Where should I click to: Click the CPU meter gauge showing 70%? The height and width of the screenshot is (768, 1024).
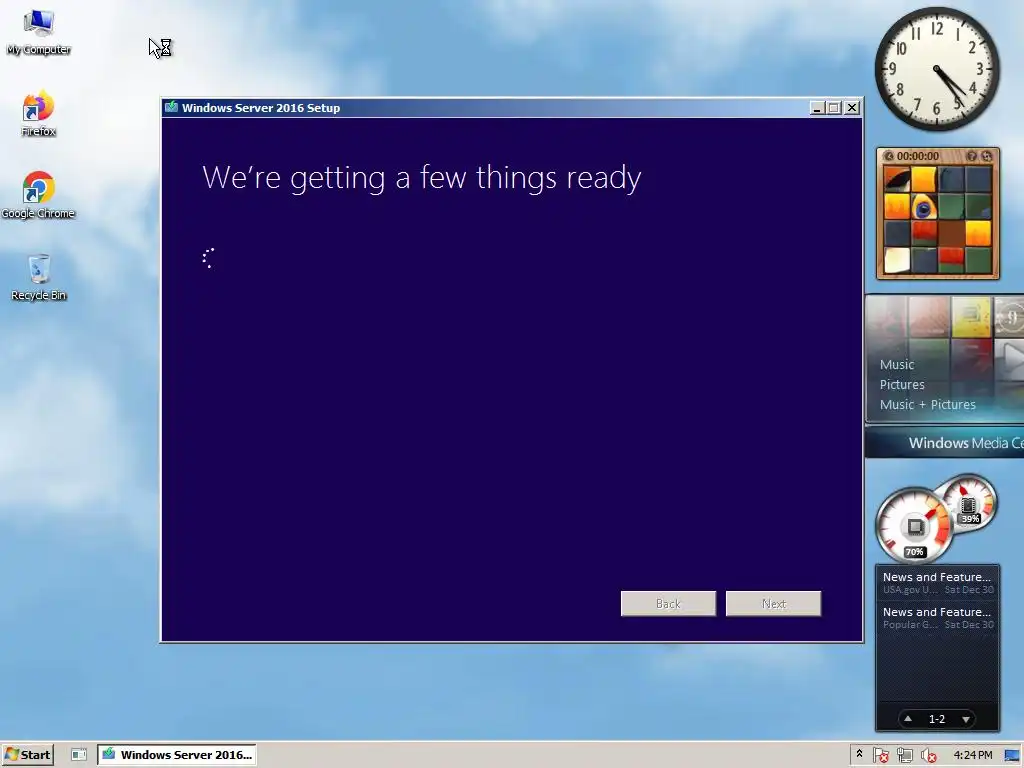pos(914,526)
